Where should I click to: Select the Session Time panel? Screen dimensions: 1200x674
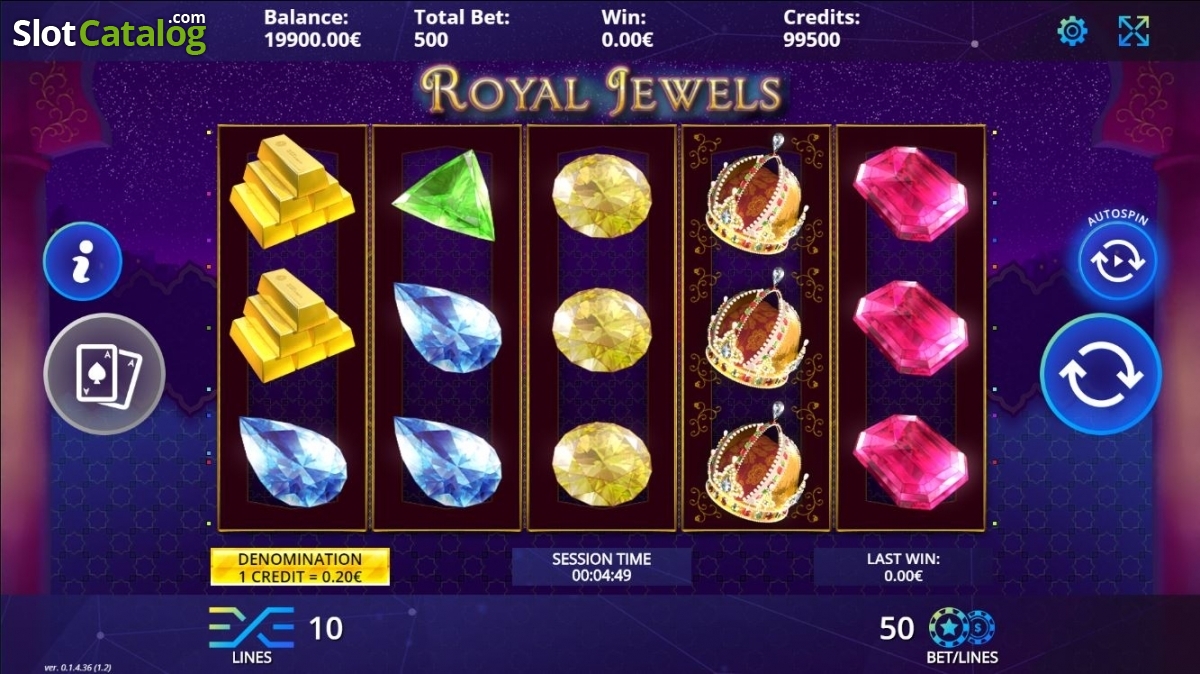click(601, 567)
